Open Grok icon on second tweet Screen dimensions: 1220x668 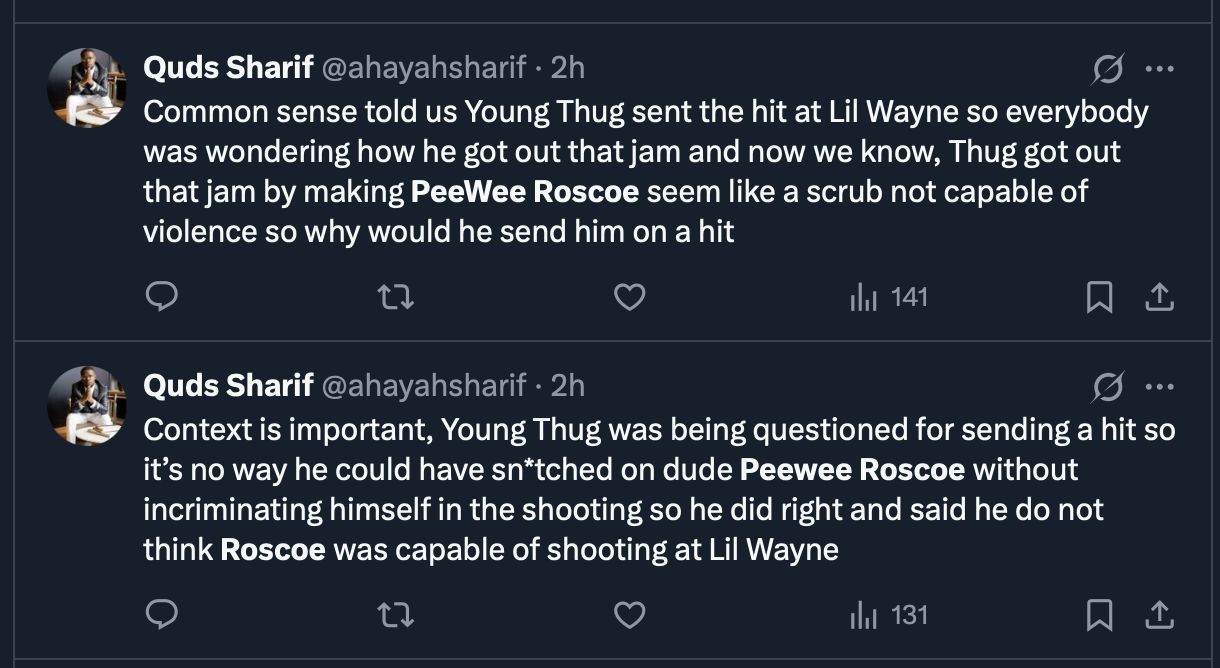pyautogui.click(x=1107, y=386)
